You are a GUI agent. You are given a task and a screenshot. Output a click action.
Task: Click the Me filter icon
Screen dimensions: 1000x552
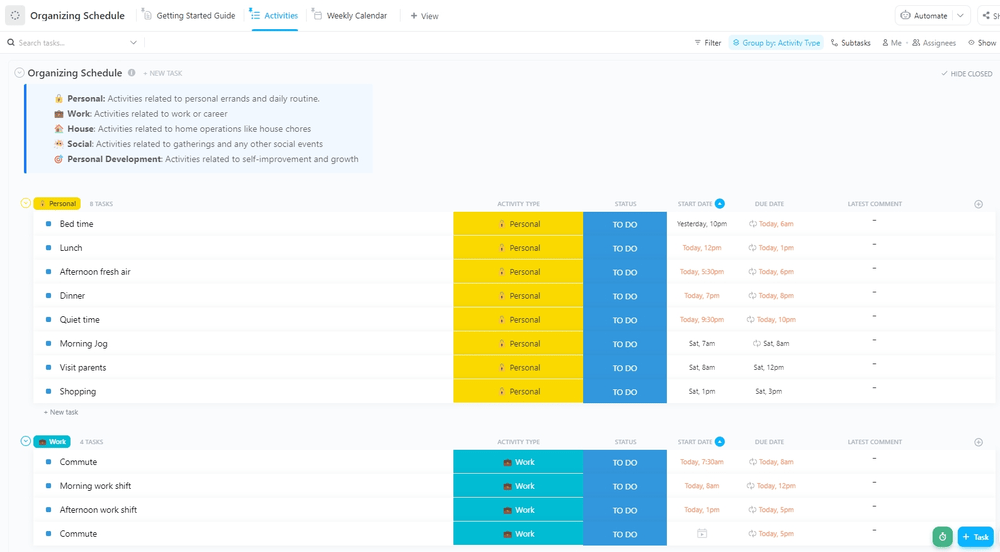point(885,43)
